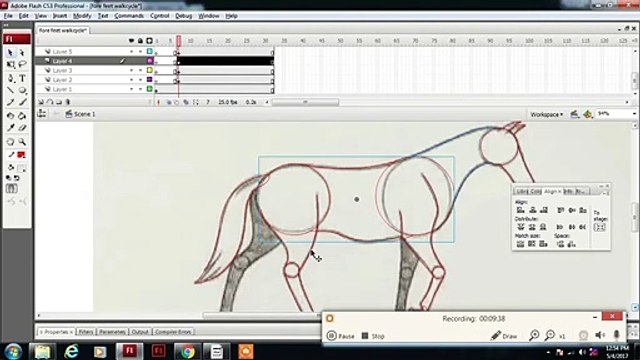
Task: Click the Delete Layer trash icon
Action: [68, 102]
